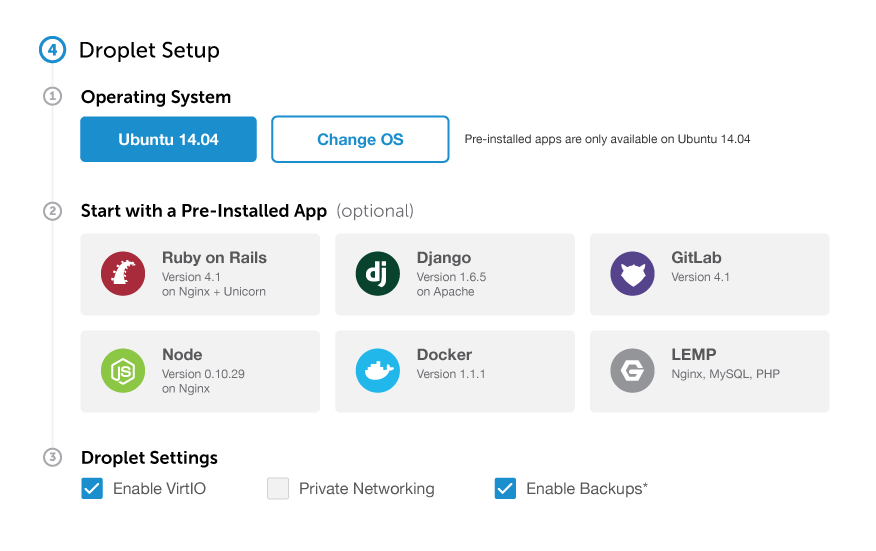Click the gray LEMP logo icon
876x551 pixels.
[632, 371]
